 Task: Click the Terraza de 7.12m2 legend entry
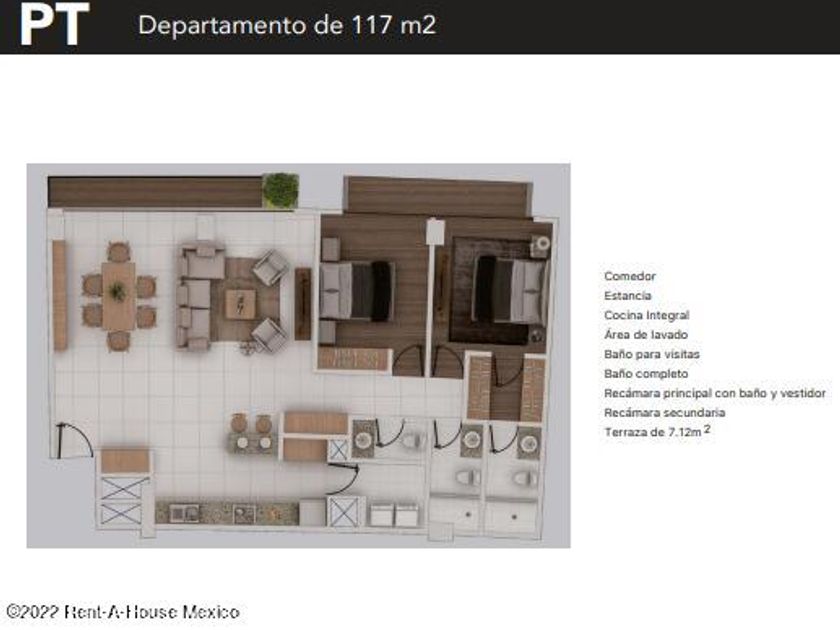[x=657, y=431]
